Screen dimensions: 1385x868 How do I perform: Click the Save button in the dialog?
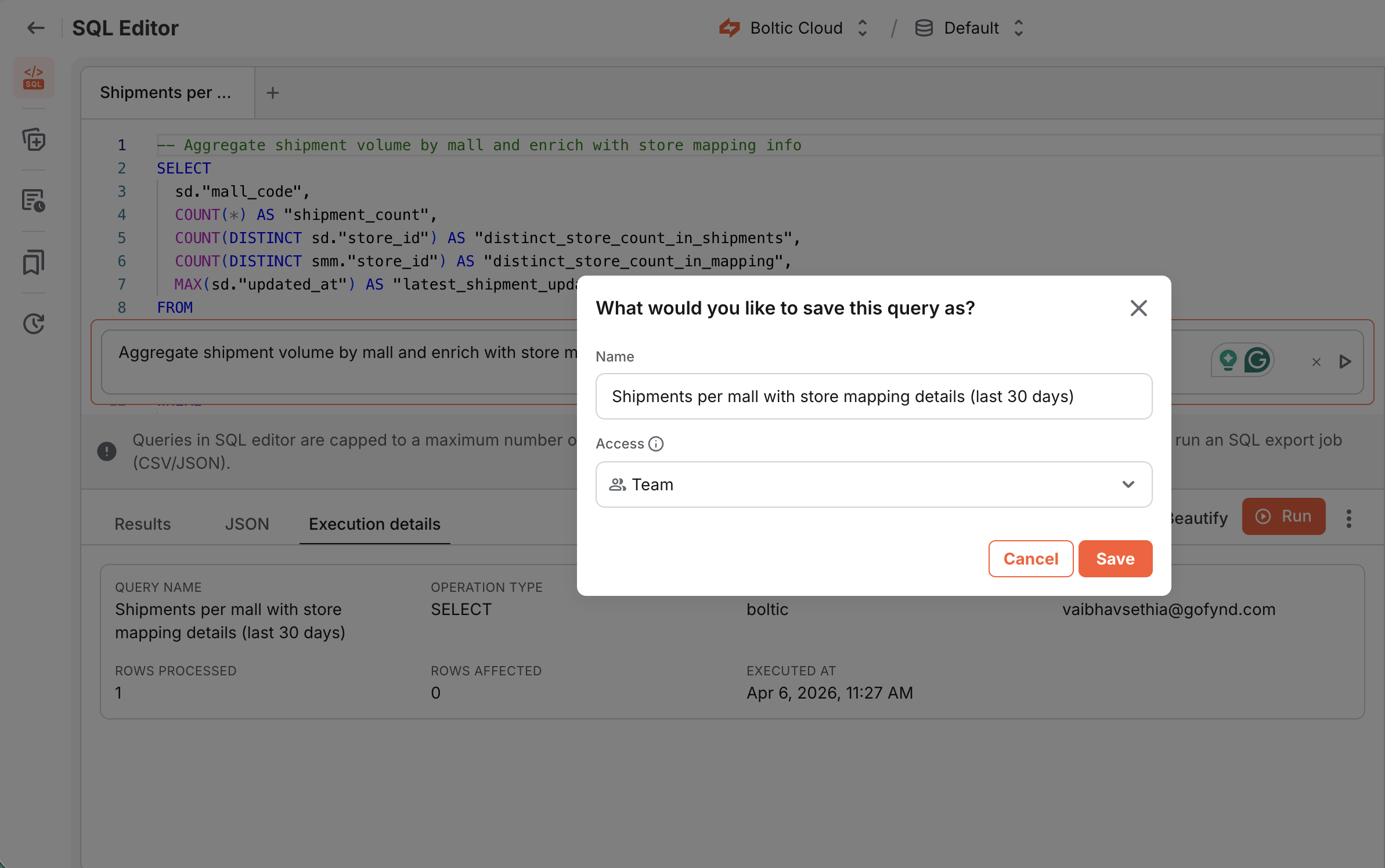point(1115,559)
